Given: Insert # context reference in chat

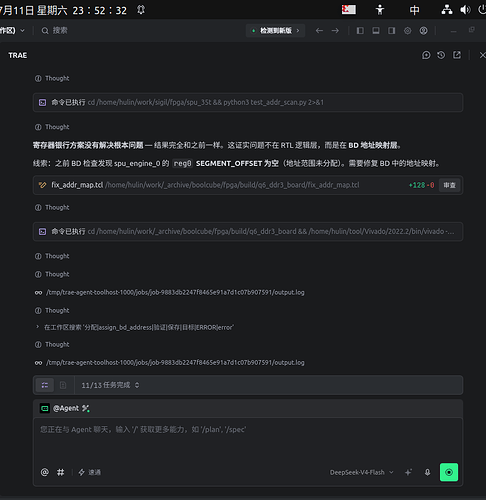Looking at the screenshot, I should (60, 472).
